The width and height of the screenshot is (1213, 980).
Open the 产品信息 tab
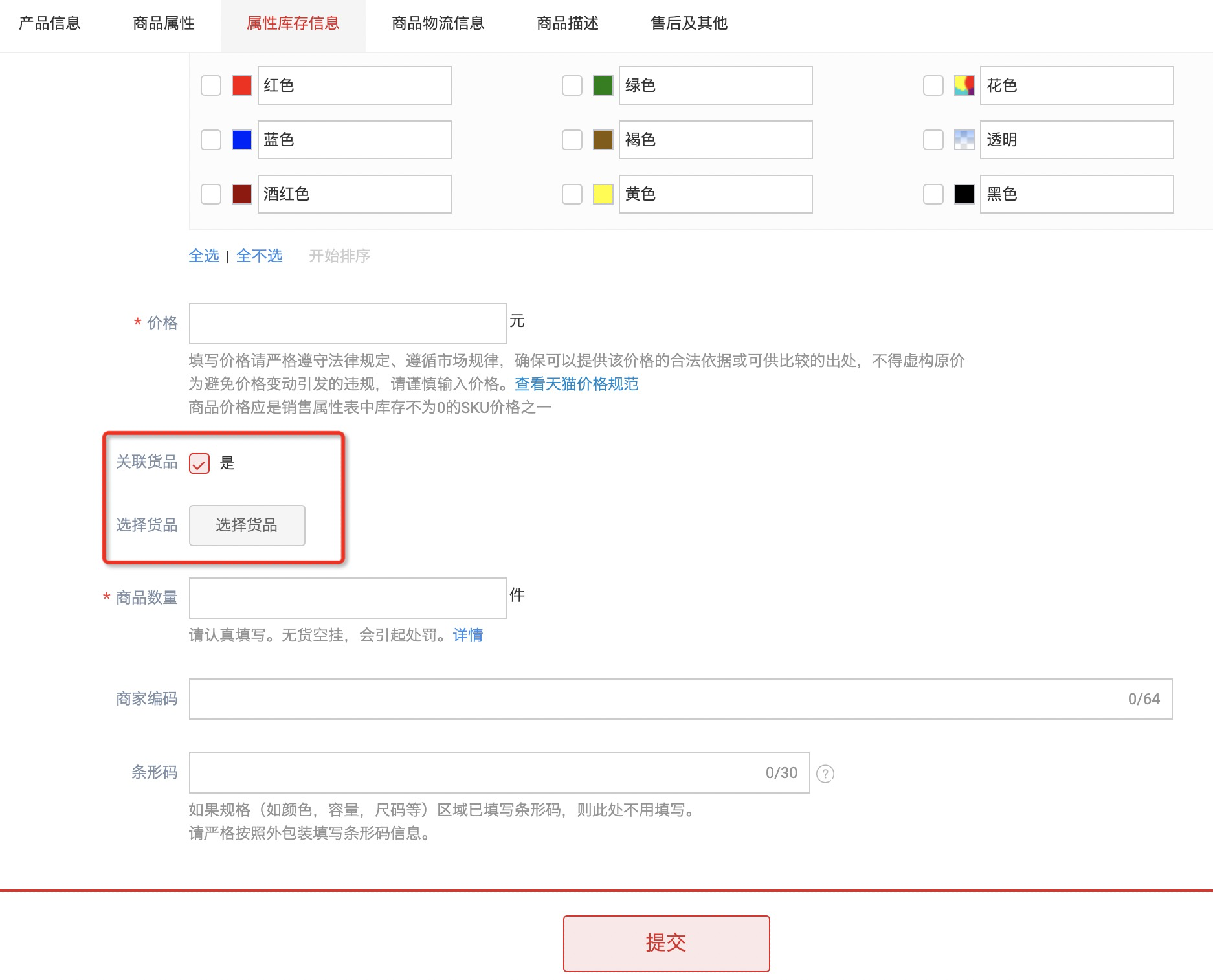(x=50, y=23)
